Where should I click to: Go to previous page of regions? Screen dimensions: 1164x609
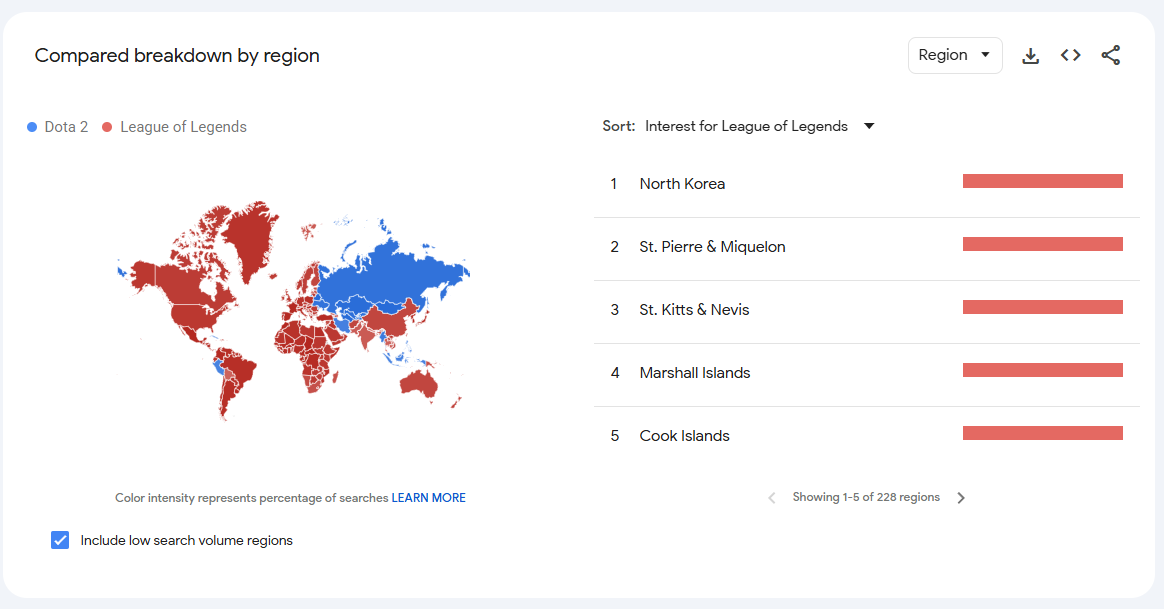point(771,498)
